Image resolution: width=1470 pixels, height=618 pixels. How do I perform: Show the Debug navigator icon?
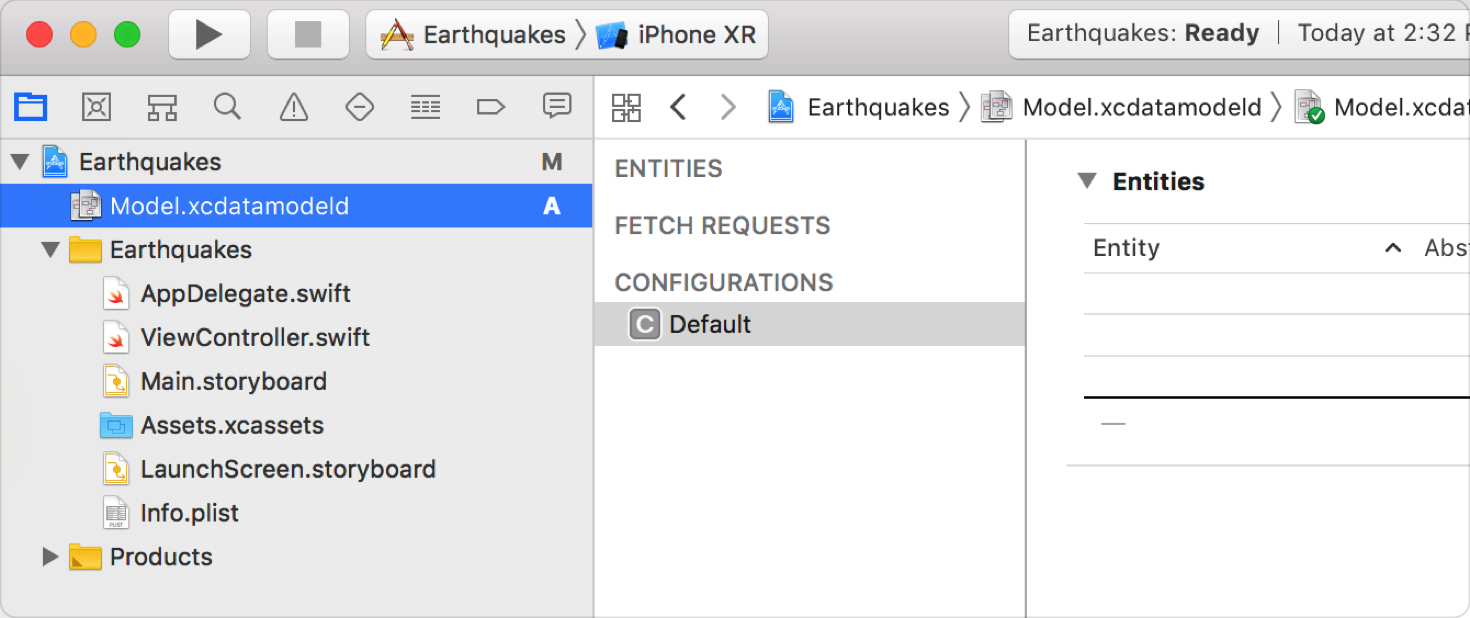point(425,106)
